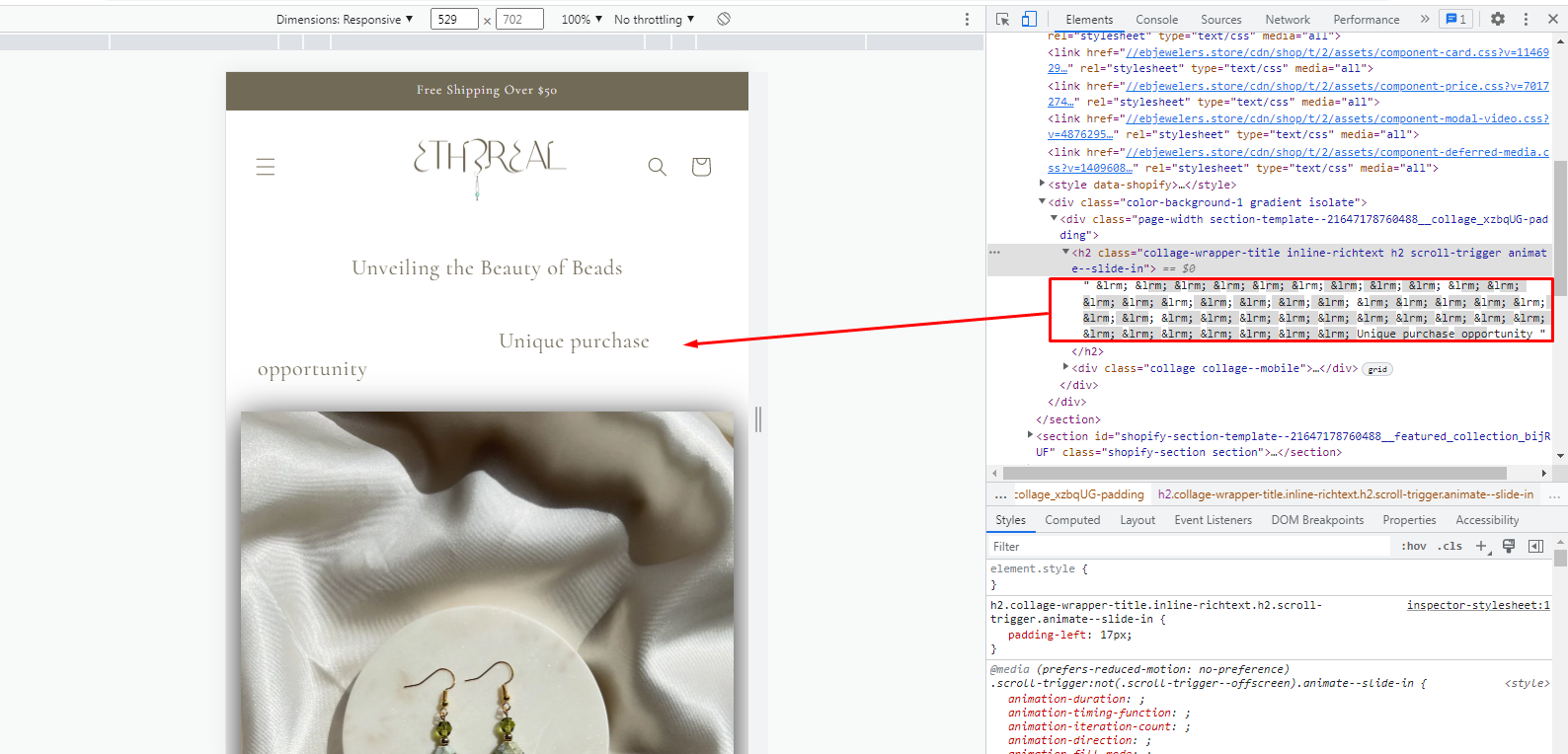The image size is (1568, 754).
Task: Open the 100% zoom dropdown
Action: (x=582, y=19)
